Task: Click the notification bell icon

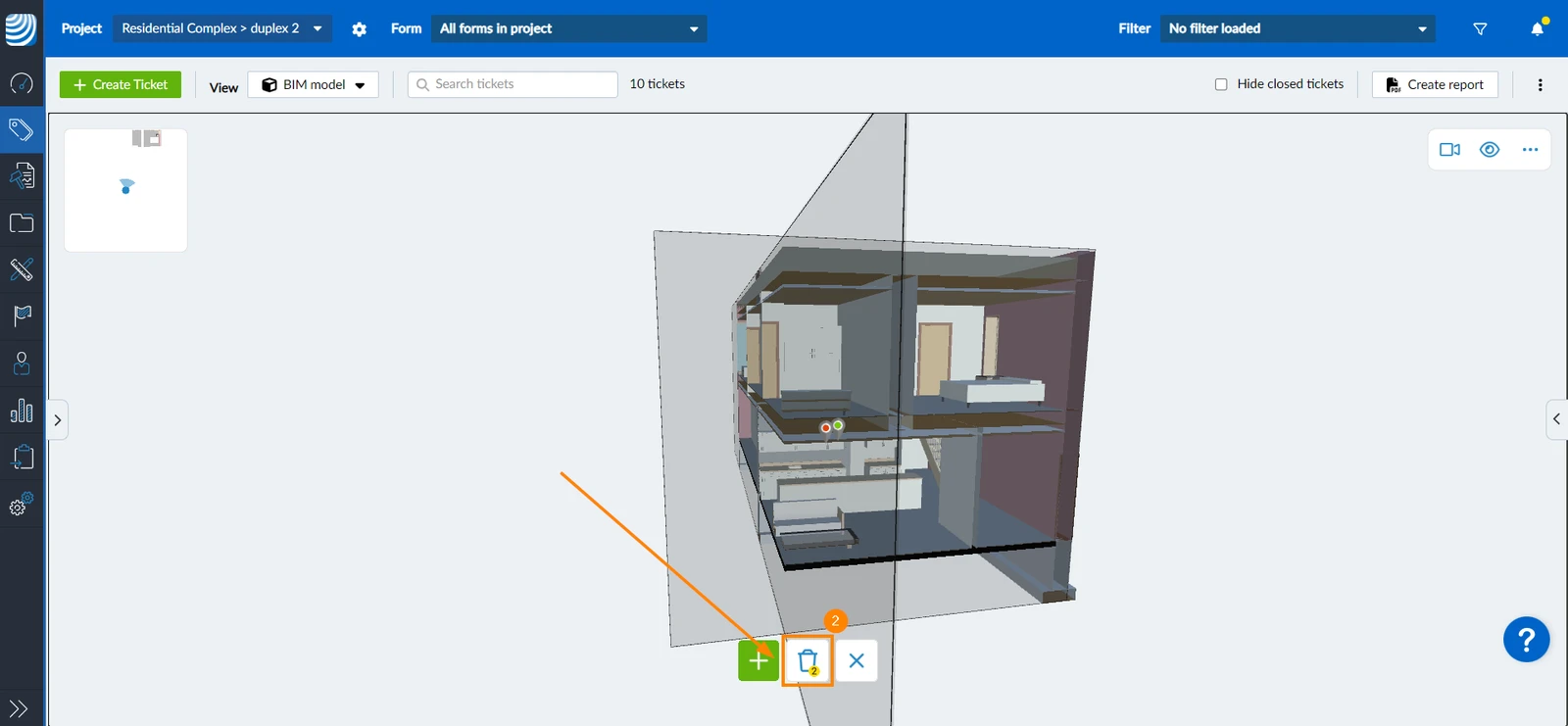Action: pos(1538,28)
